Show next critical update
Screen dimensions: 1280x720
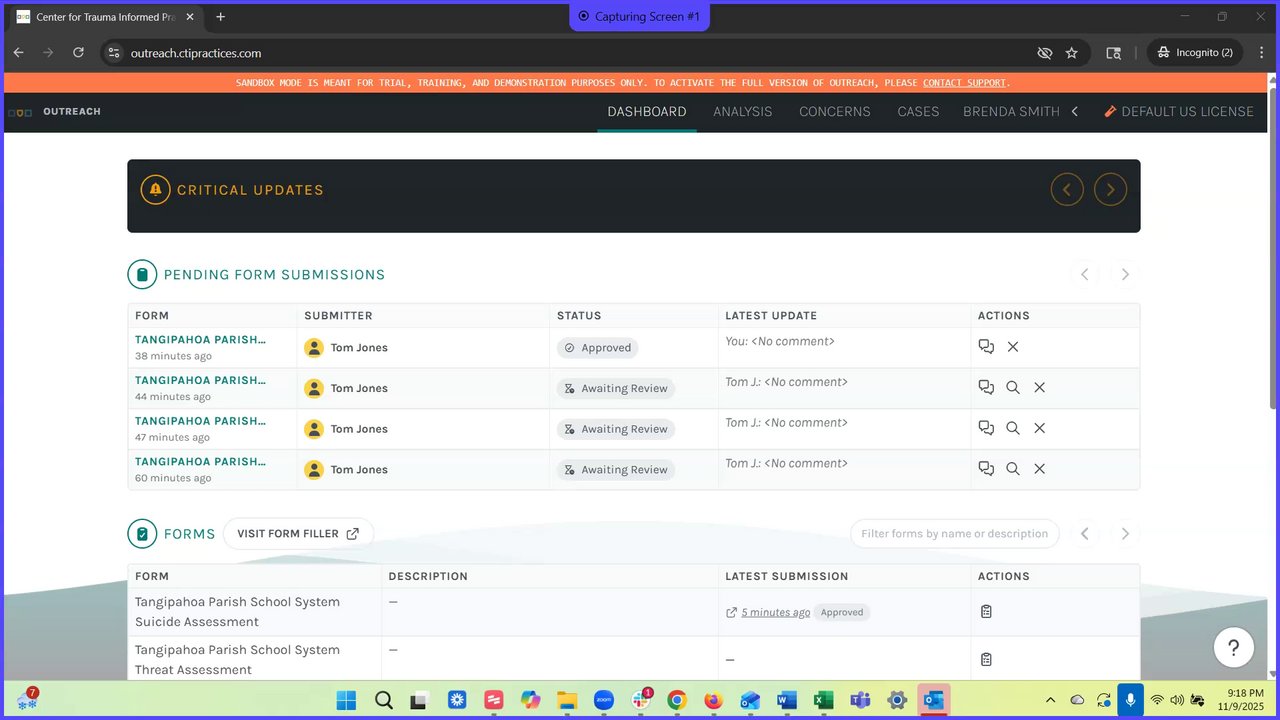(1110, 190)
